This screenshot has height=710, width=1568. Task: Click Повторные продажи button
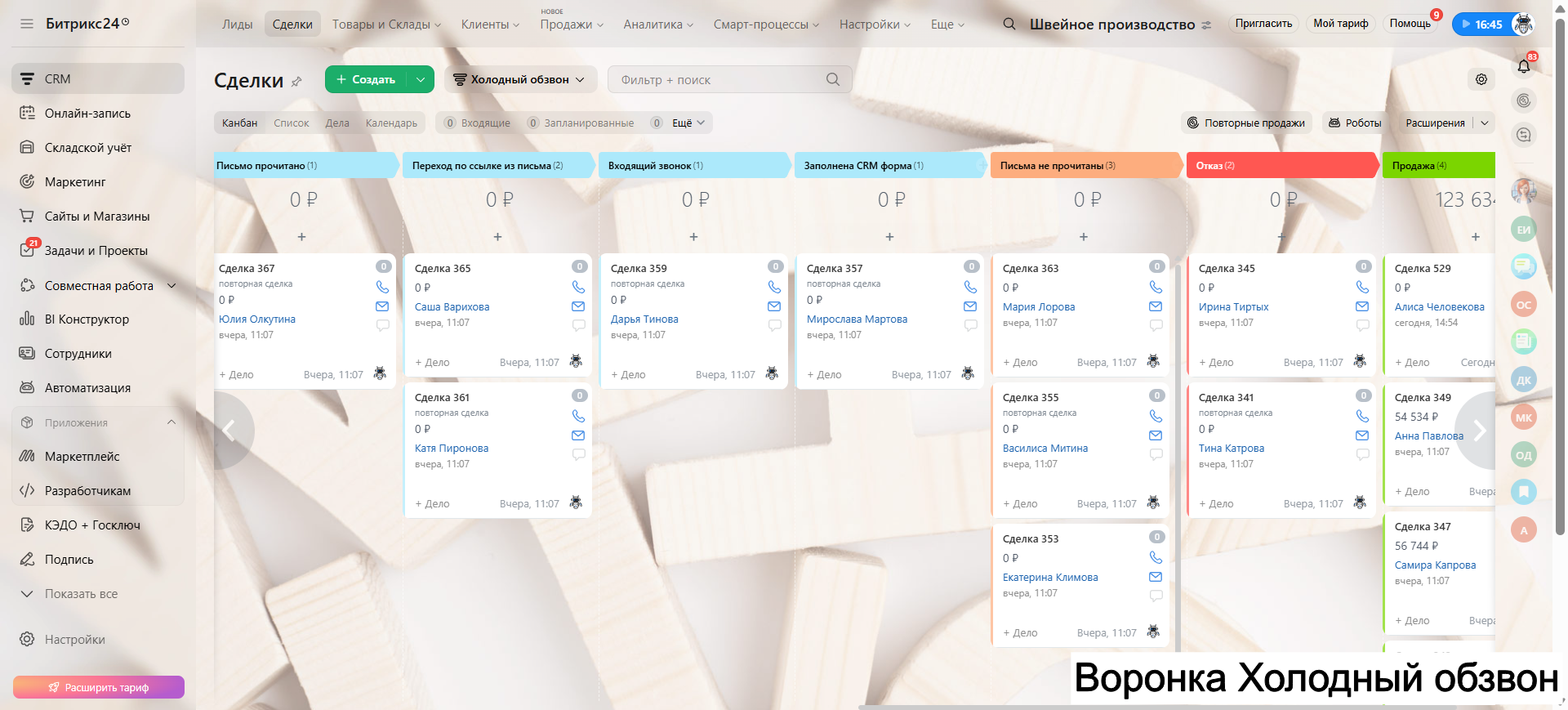1246,123
